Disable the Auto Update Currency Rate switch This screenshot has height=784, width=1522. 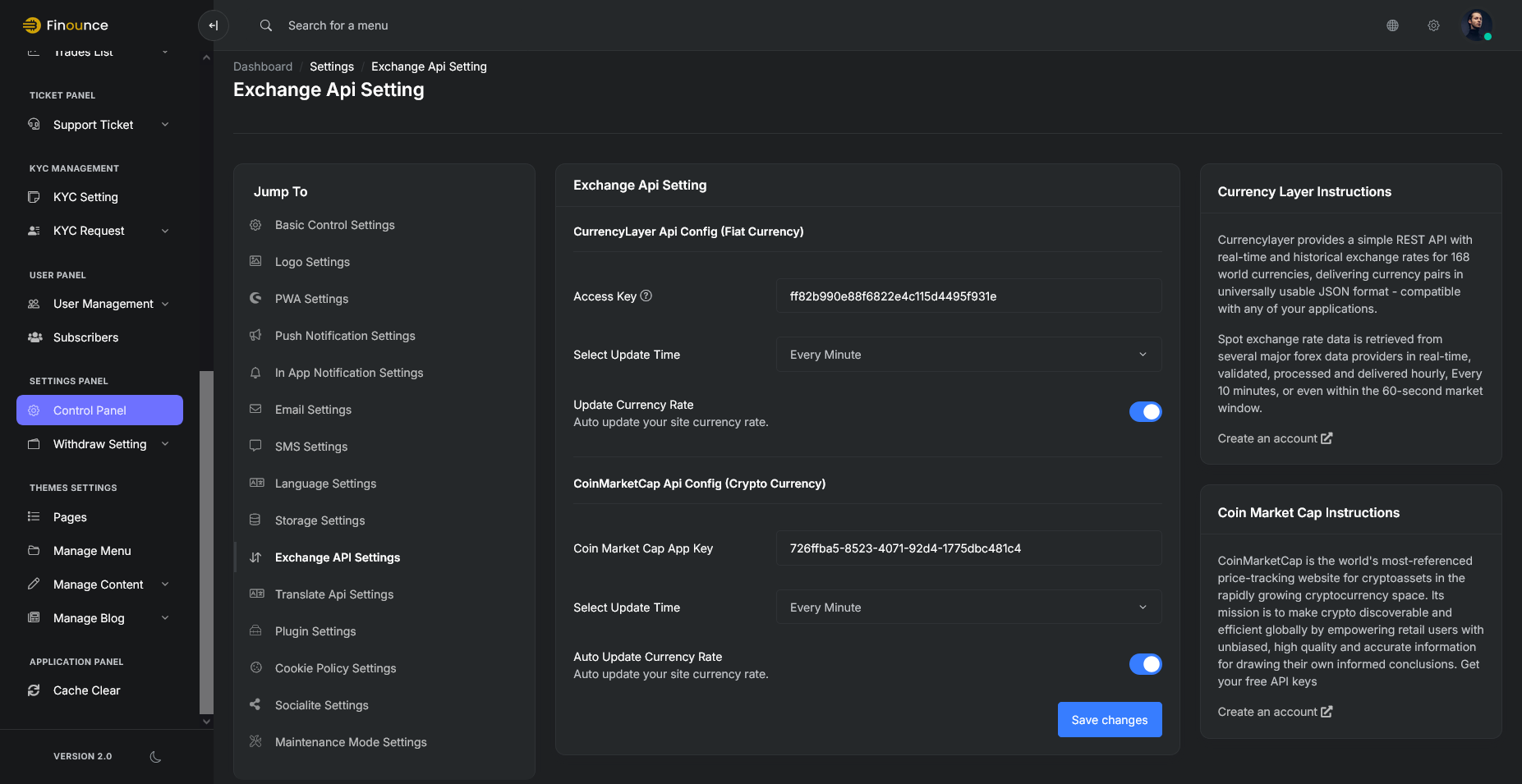(x=1145, y=664)
